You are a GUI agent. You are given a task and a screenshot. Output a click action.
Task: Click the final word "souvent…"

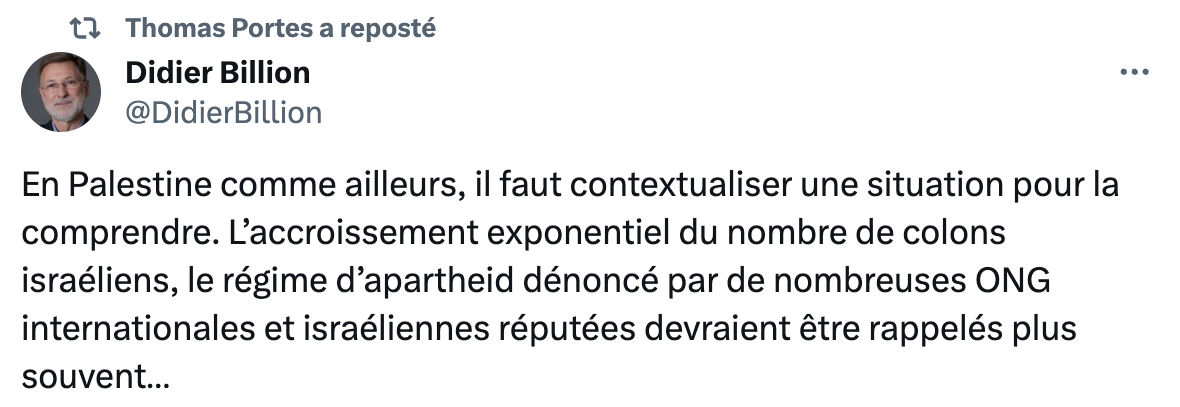point(95,379)
